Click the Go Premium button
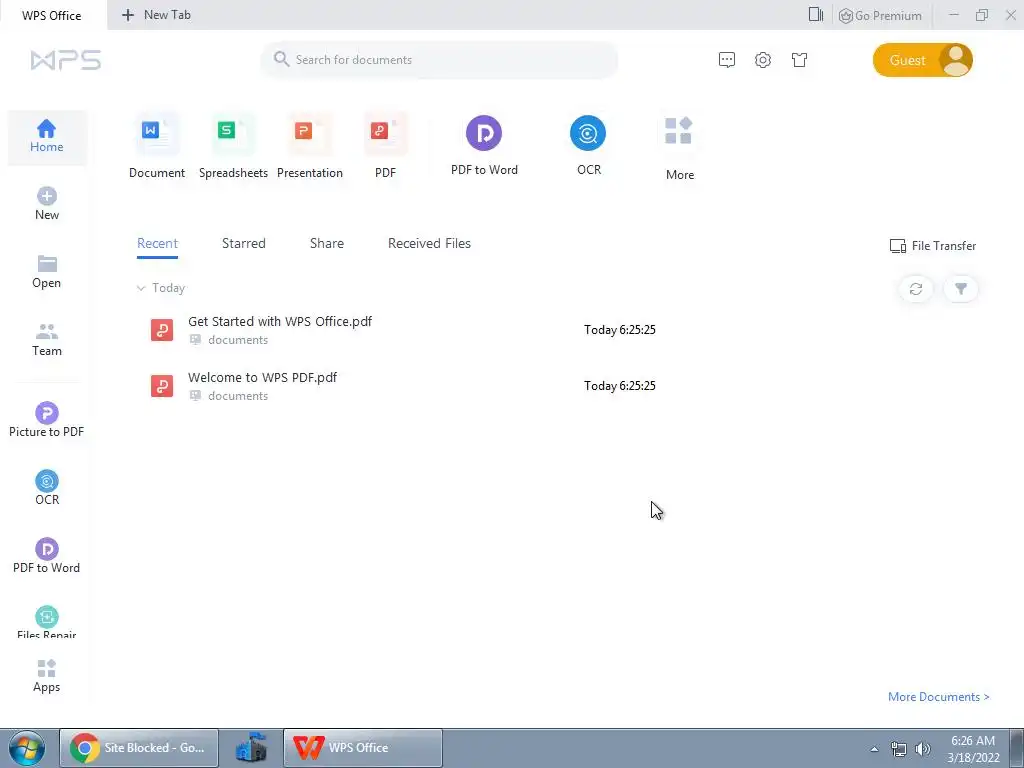 (x=880, y=16)
